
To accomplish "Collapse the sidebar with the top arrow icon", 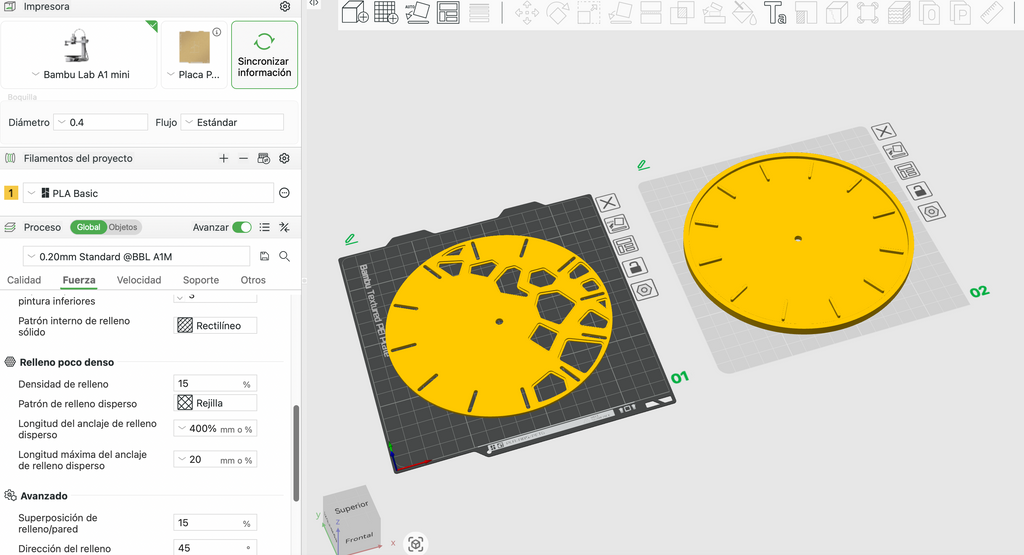I will coord(314,3).
